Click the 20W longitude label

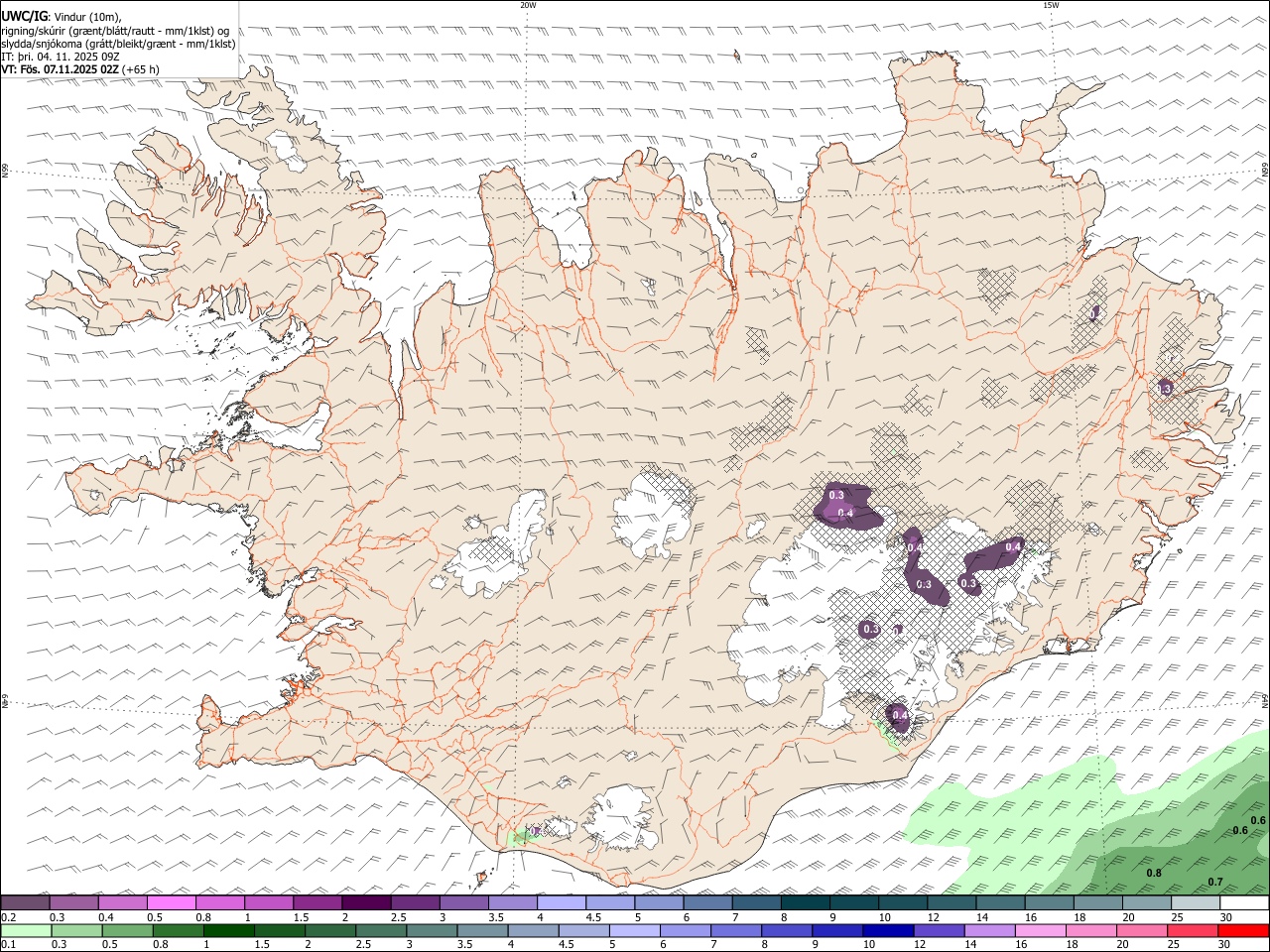tap(528, 5)
